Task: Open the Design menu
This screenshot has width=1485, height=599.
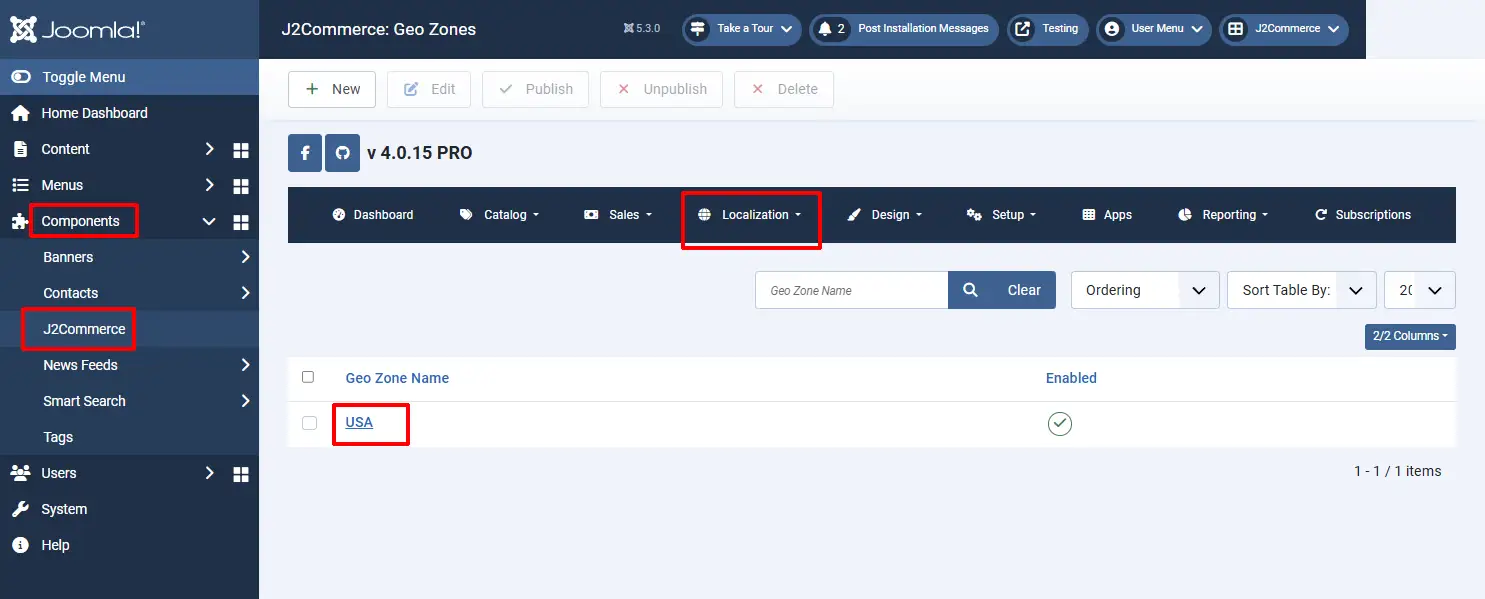Action: pos(884,215)
